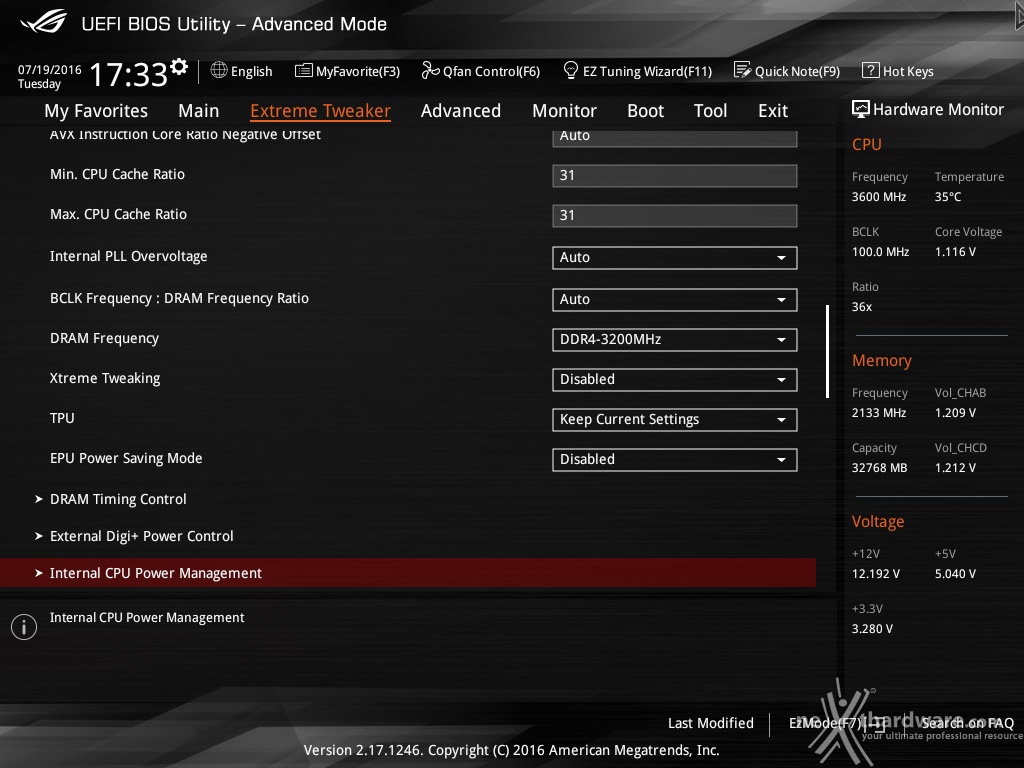Click the EZ Tuning Wizard bulb icon
The image size is (1024, 768).
pos(570,70)
